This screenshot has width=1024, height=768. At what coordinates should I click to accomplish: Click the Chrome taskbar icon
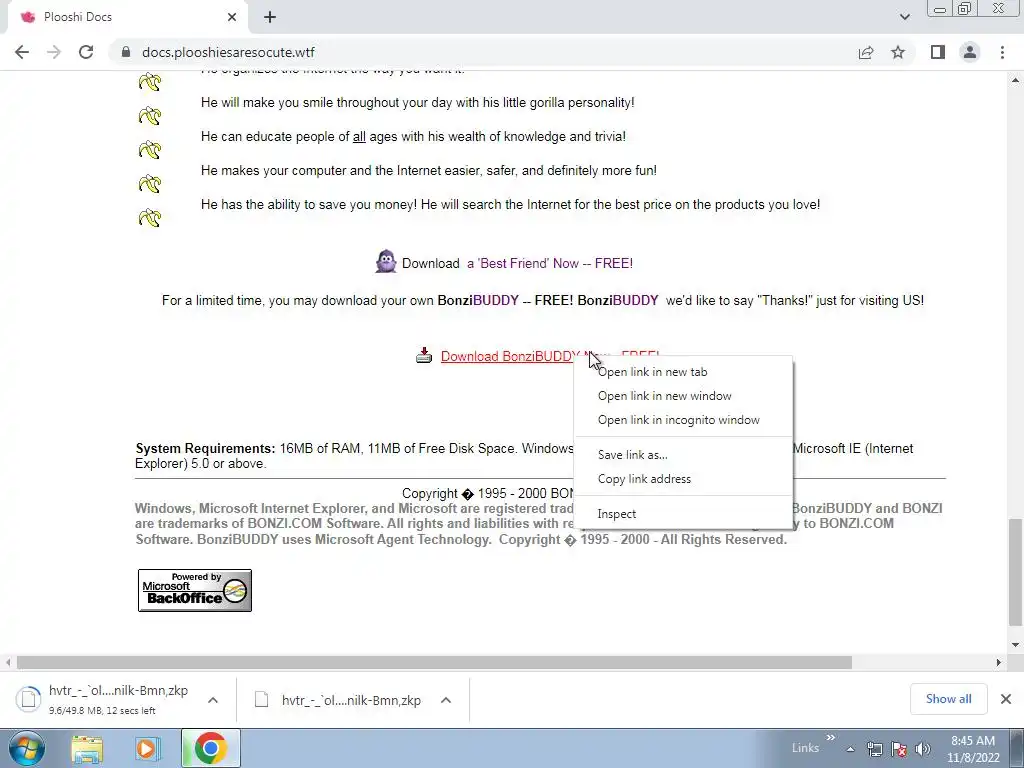[210, 748]
